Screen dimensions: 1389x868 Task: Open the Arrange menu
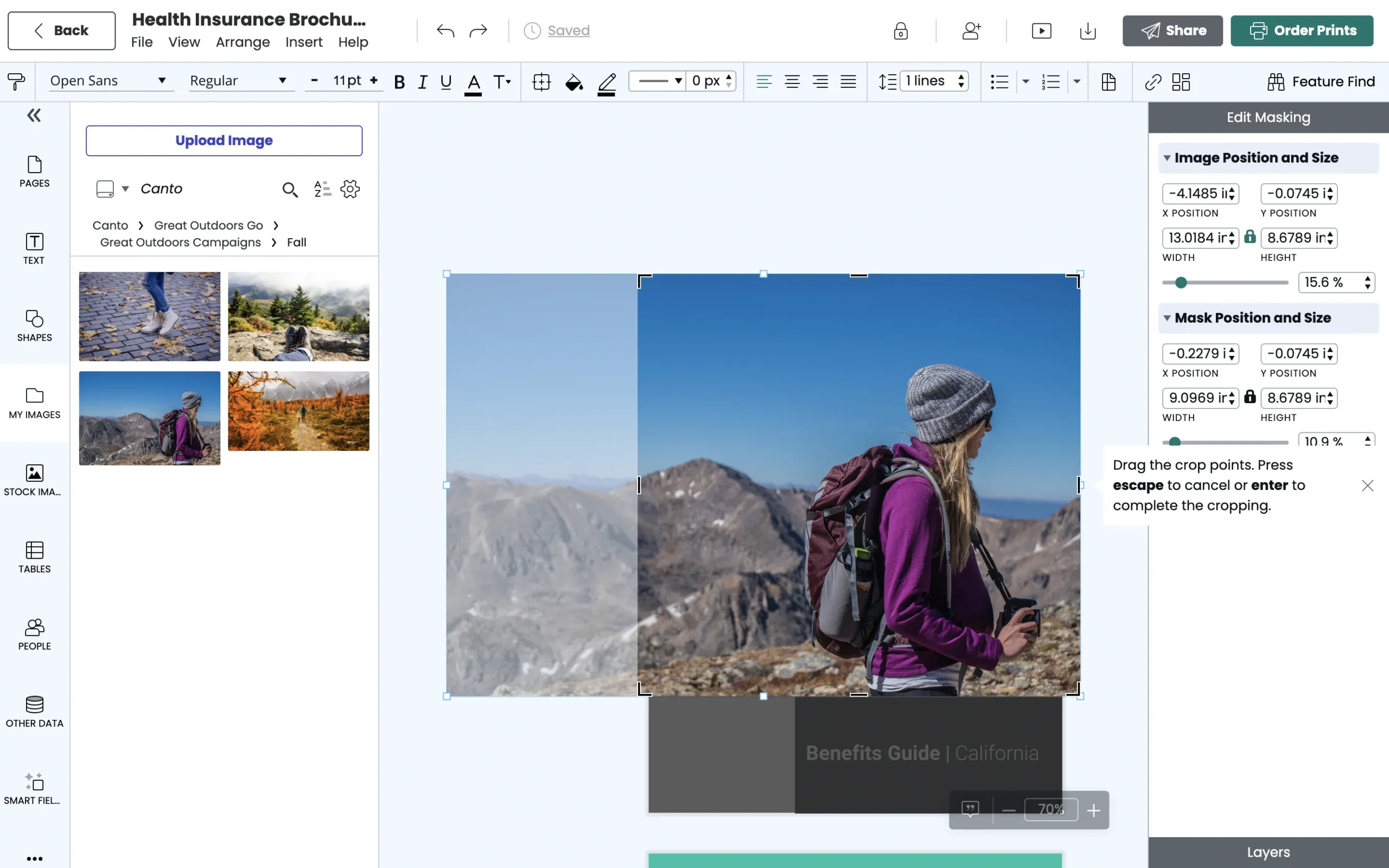243,41
